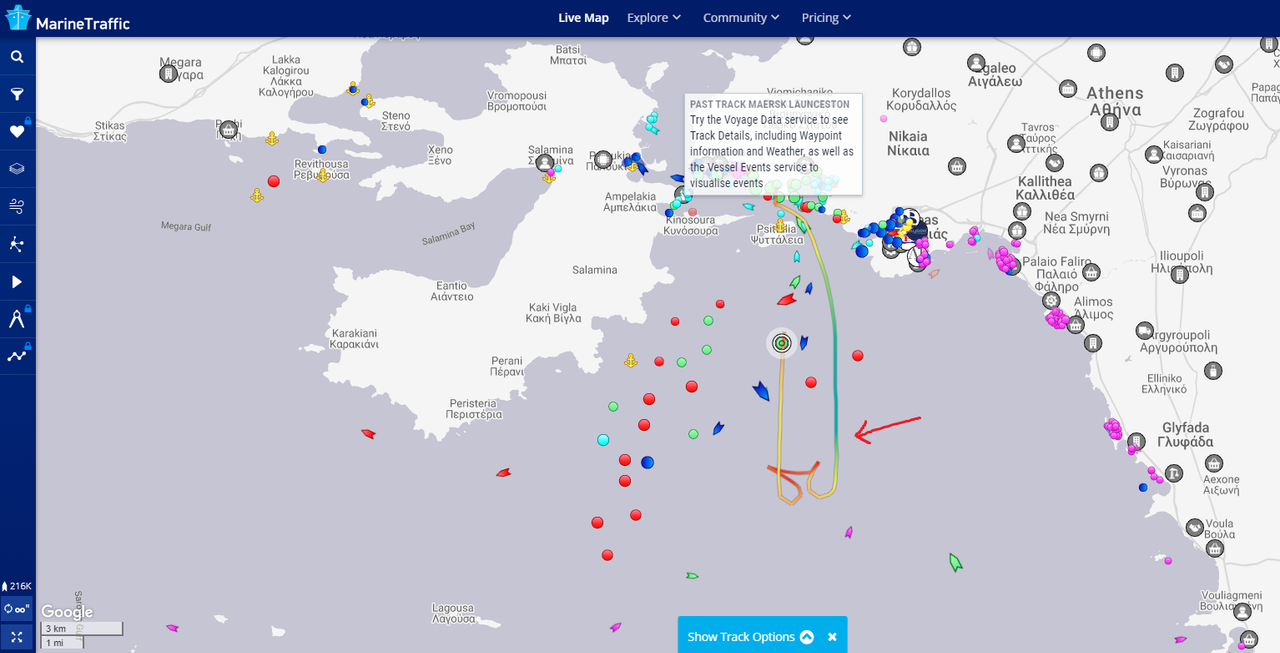Screen dimensions: 1280x653
Task: Click the Google logo link
Action: (x=67, y=612)
